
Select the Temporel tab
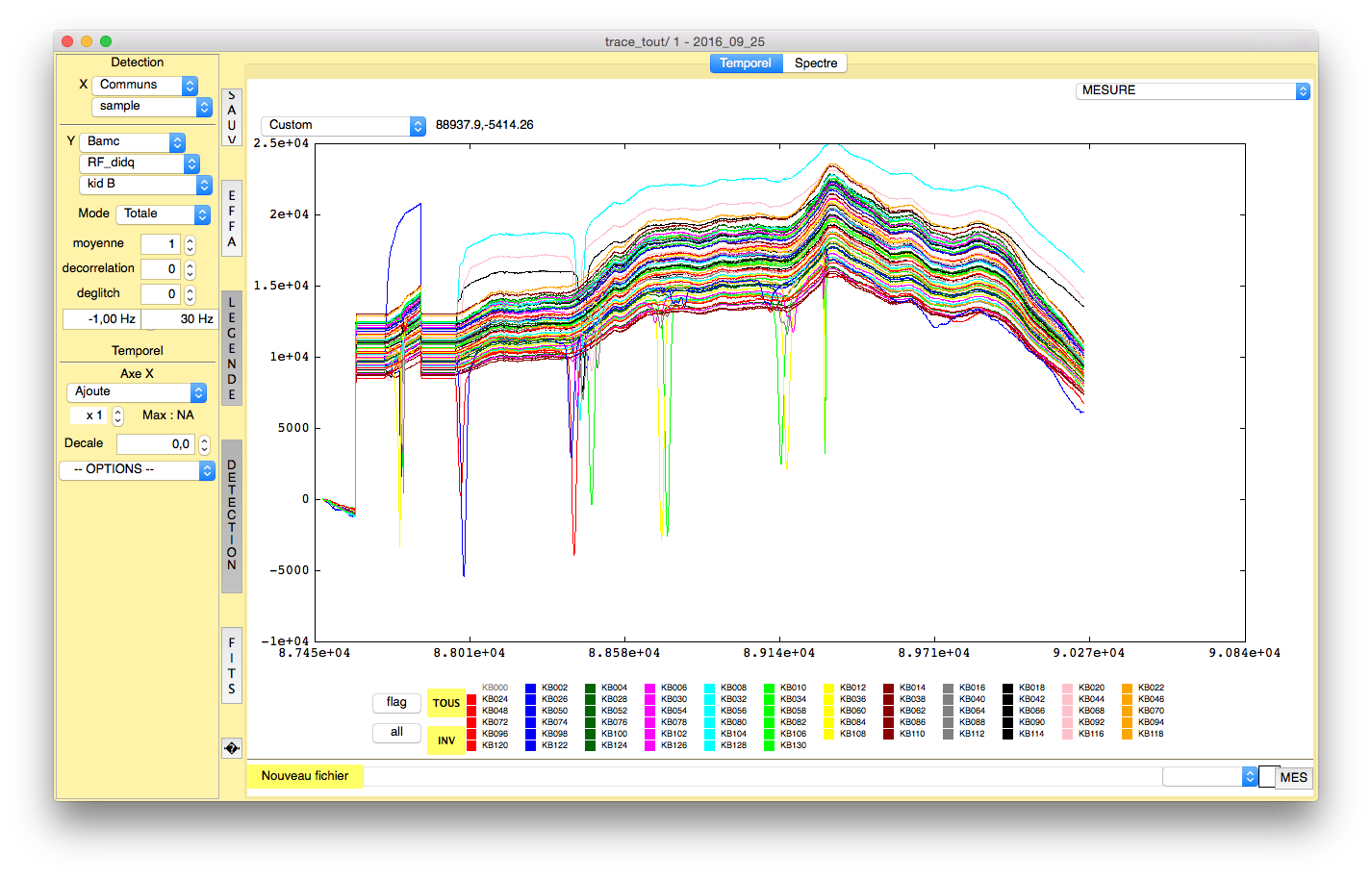pos(746,63)
